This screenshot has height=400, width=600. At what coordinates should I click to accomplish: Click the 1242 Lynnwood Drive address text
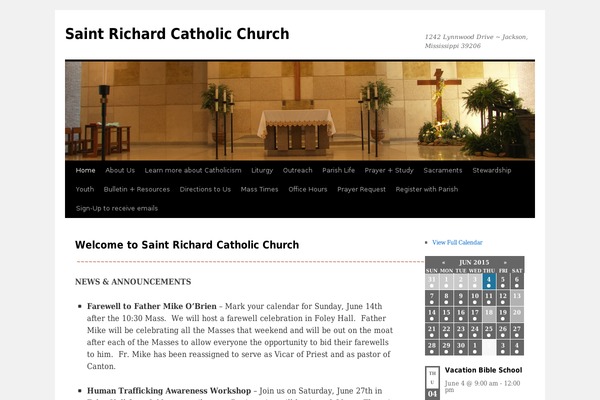tap(476, 41)
